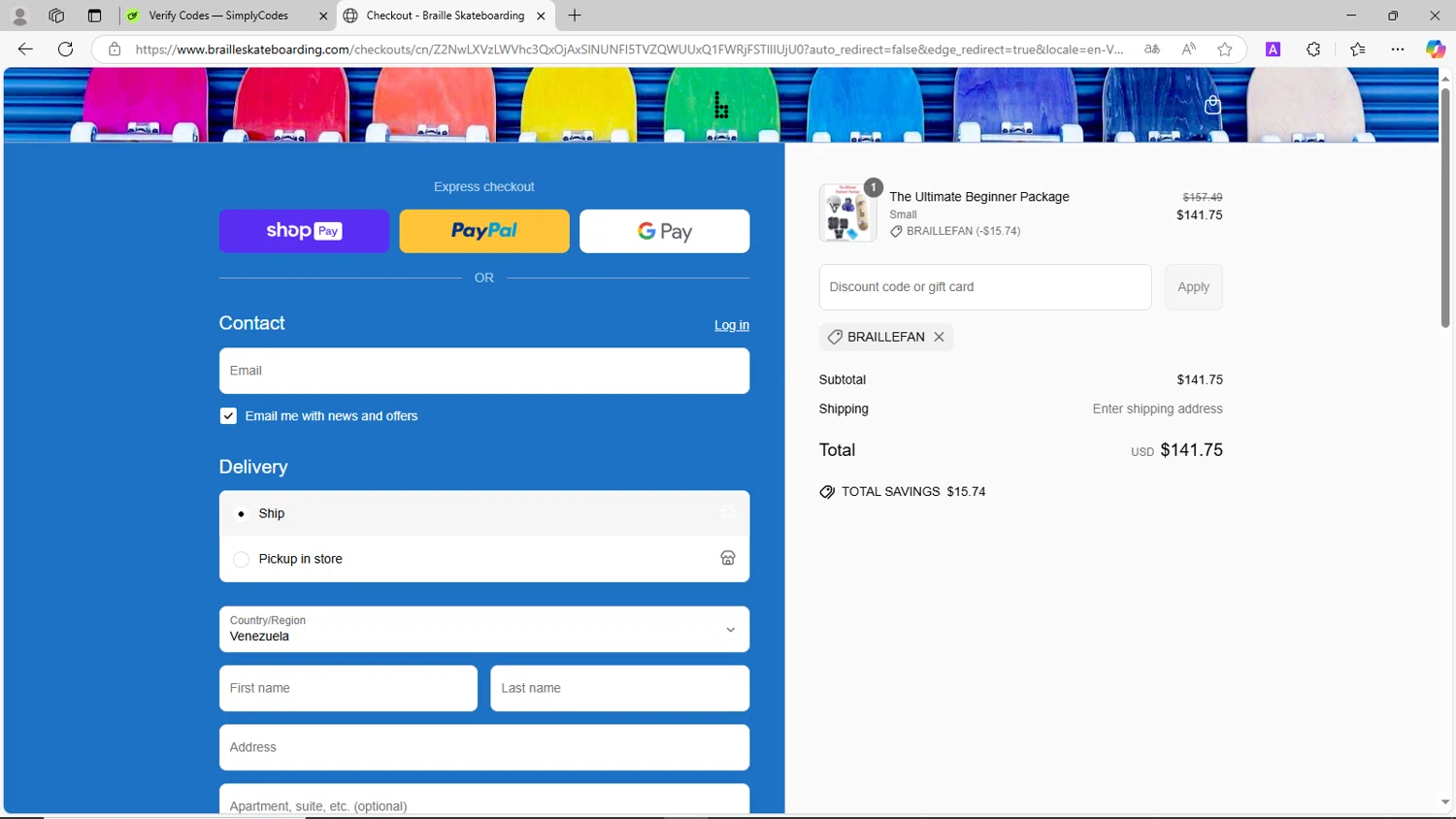Open the purple A extension icon
1456x819 pixels.
(1274, 49)
